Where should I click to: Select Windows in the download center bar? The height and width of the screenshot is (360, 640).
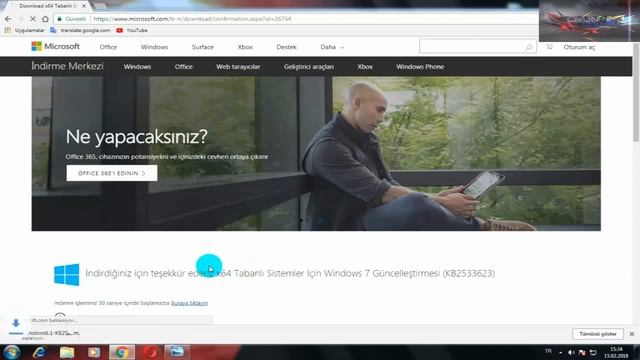(x=137, y=67)
